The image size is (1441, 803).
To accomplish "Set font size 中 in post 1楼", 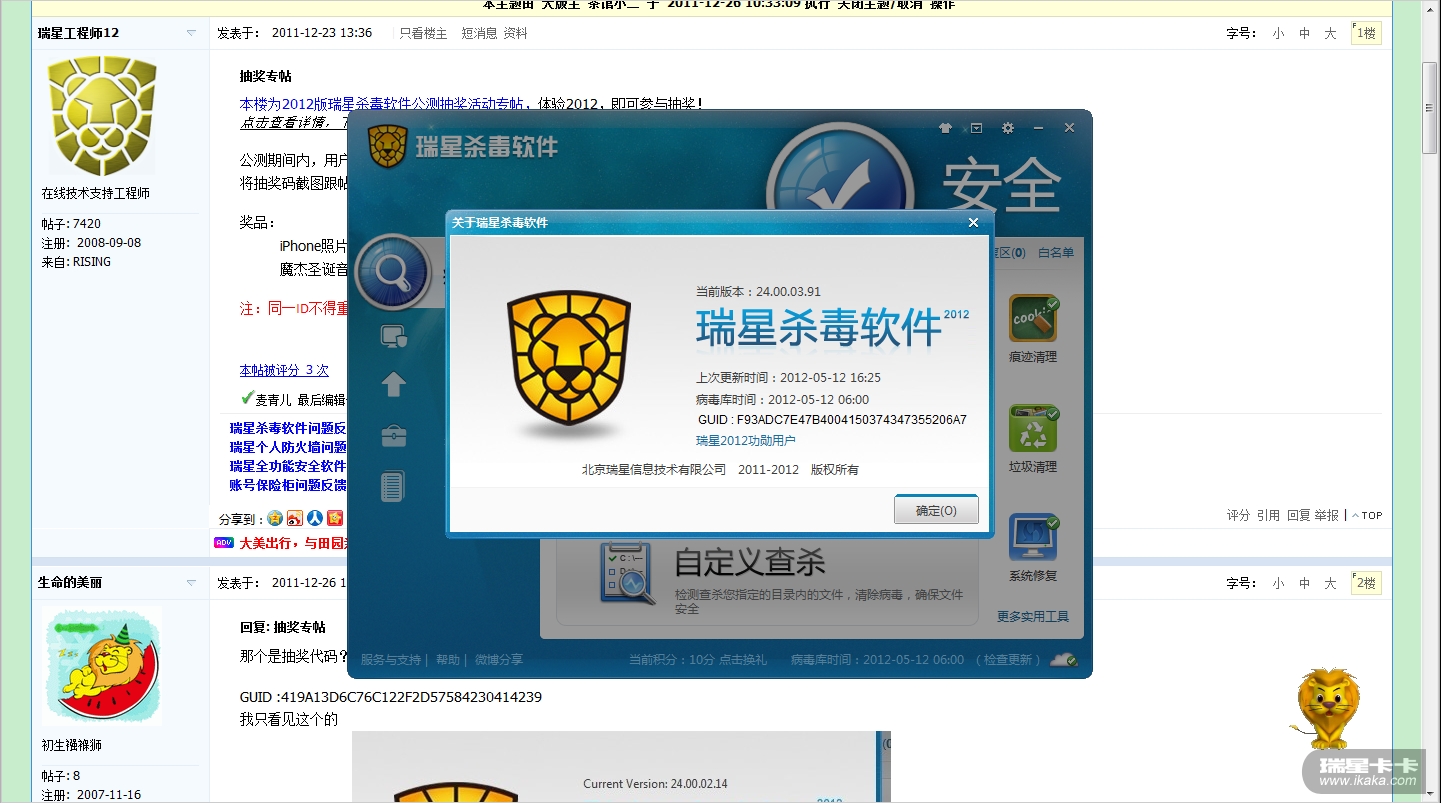I will click(1304, 33).
